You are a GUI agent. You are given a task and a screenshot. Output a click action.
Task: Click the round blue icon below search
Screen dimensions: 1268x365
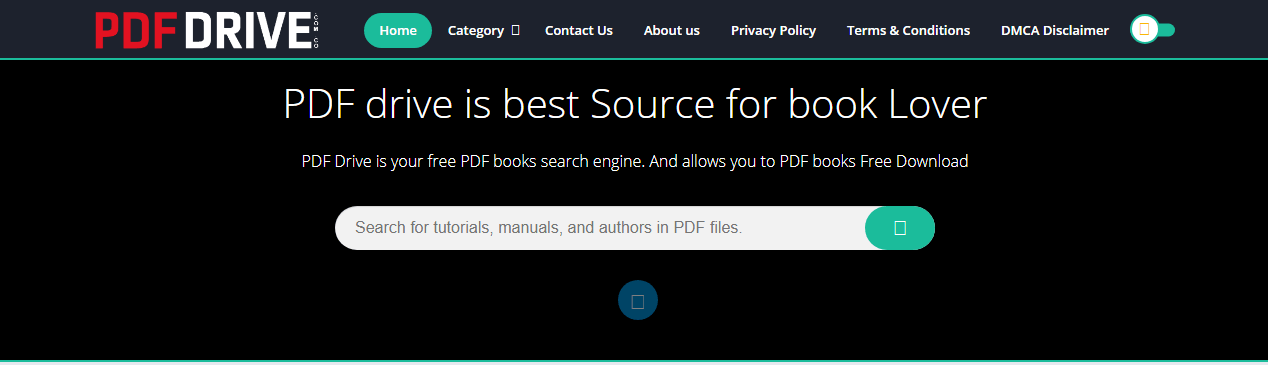point(638,300)
